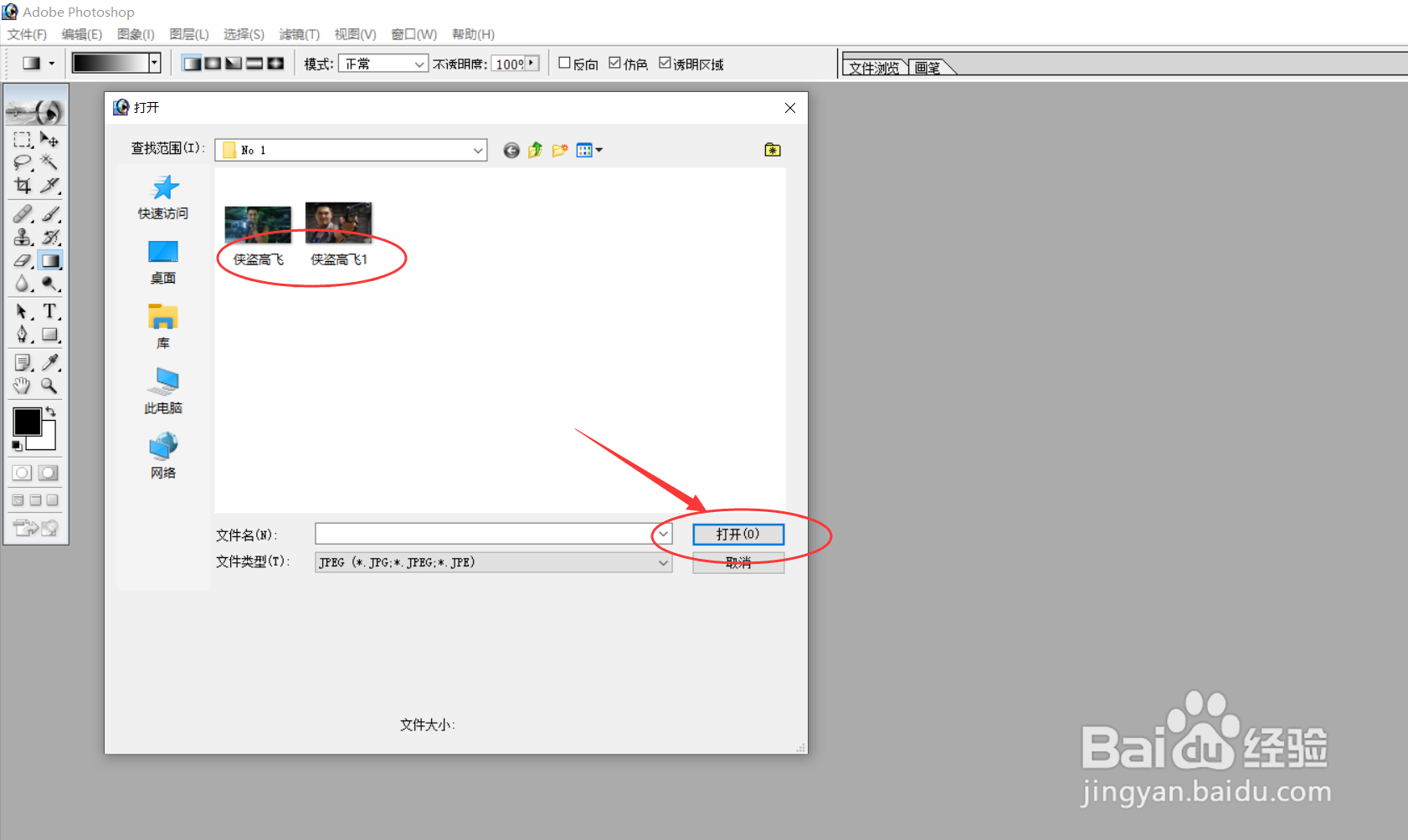Viewport: 1408px width, 840px height.
Task: Open the 不透明度 opacity slider arrow
Action: [532, 63]
